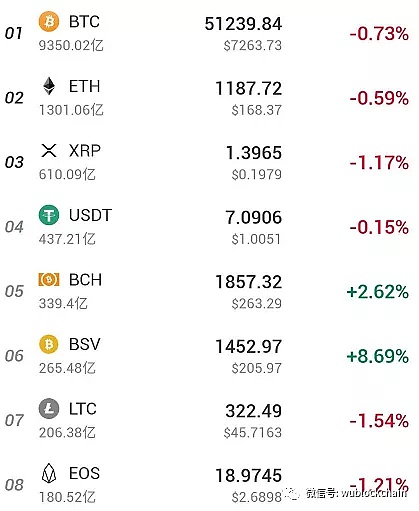The height and width of the screenshot is (511, 419).
Task: Click BTC price 51239.84
Action: [243, 24]
